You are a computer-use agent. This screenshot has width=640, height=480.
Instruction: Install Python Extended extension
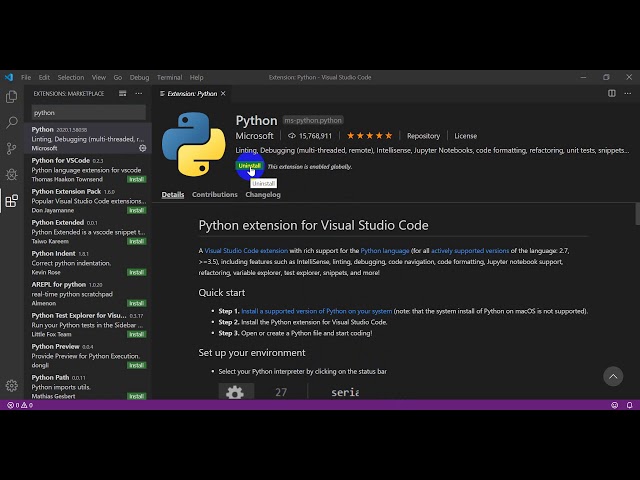[136, 241]
